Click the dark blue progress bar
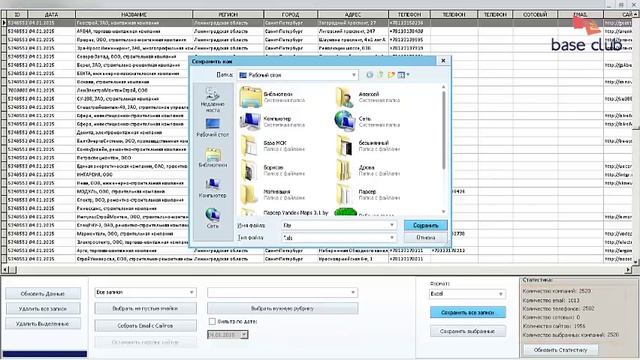The width and height of the screenshot is (640, 360). pyautogui.click(x=44, y=354)
